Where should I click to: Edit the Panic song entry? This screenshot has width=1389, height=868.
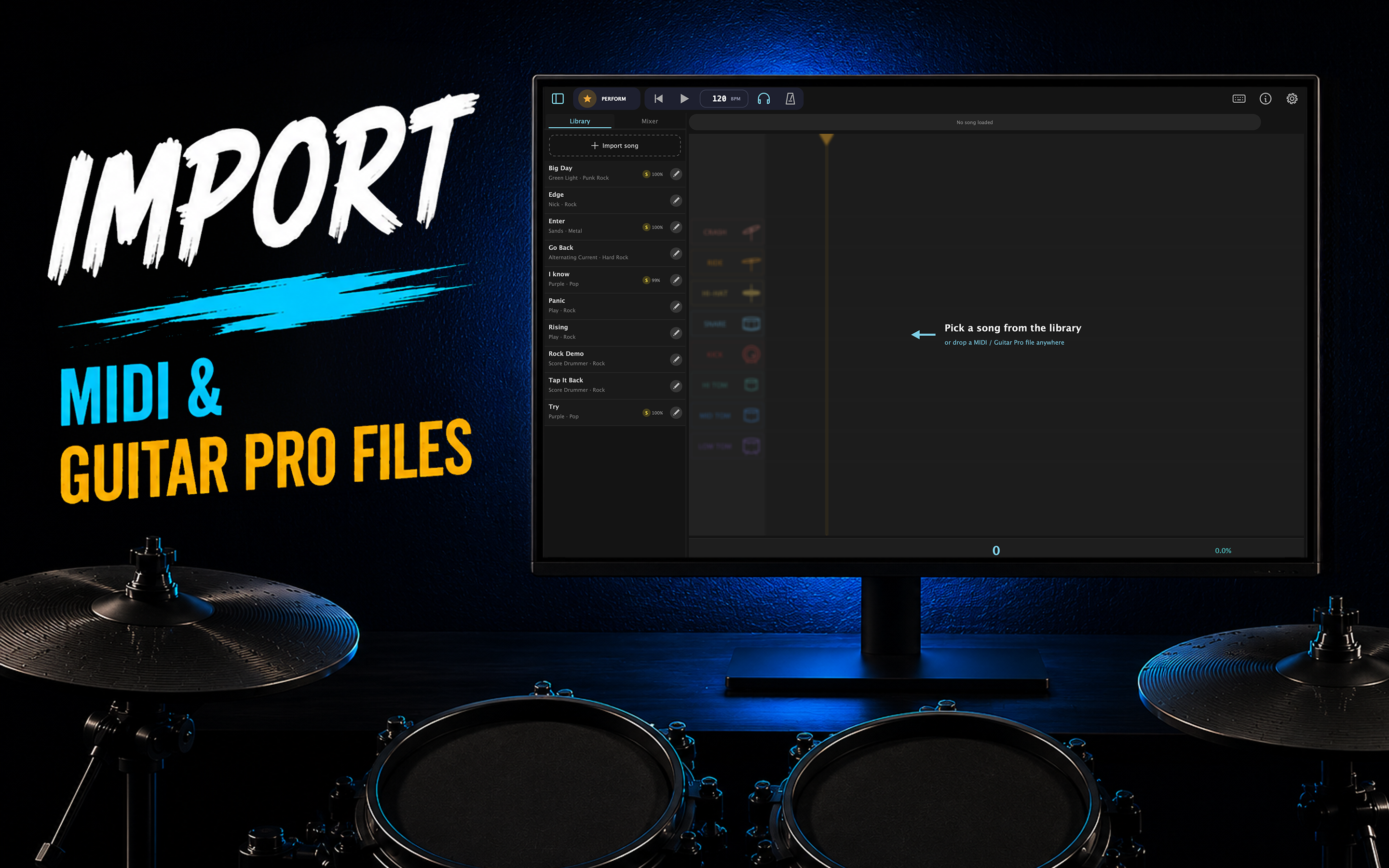tap(676, 306)
